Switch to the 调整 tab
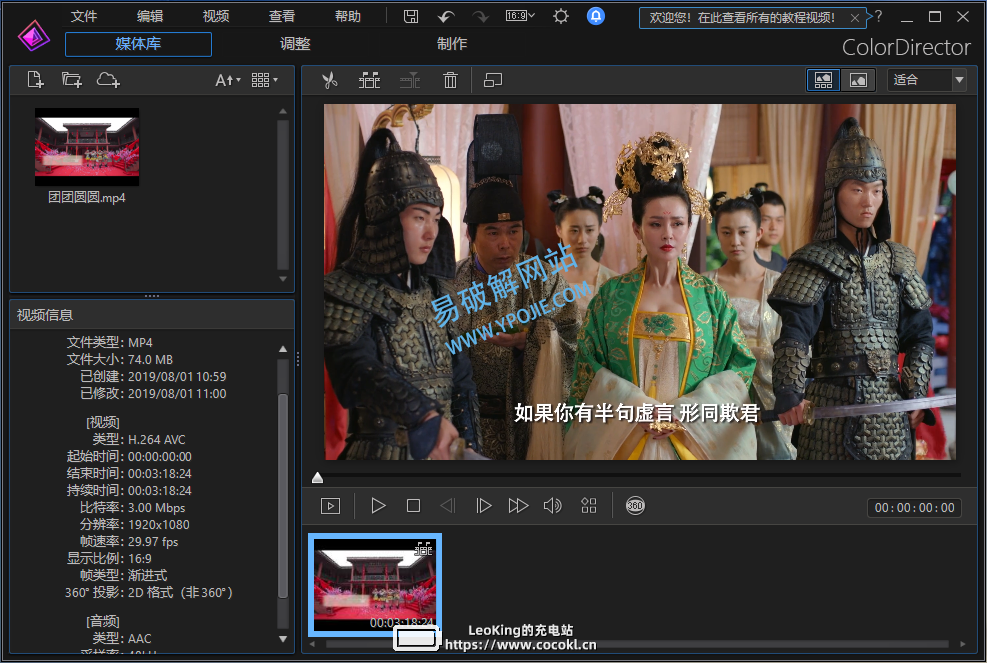The width and height of the screenshot is (987, 663). pyautogui.click(x=295, y=44)
